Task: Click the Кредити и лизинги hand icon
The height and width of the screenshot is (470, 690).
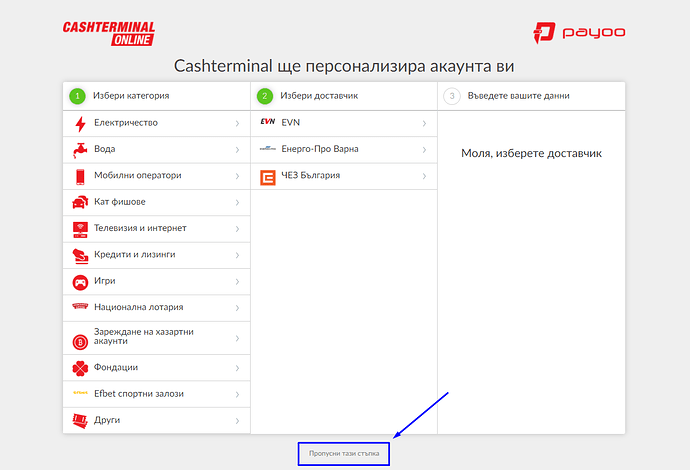Action: (x=80, y=256)
